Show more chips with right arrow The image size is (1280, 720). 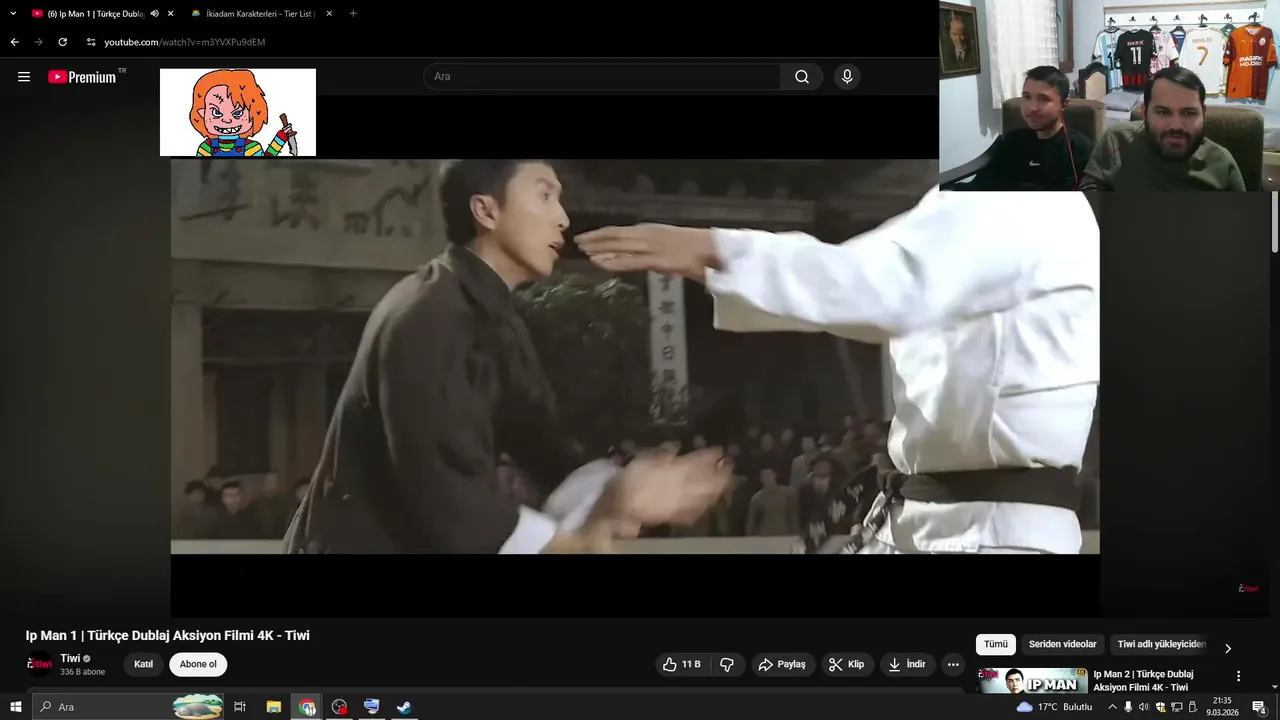pos(1228,648)
